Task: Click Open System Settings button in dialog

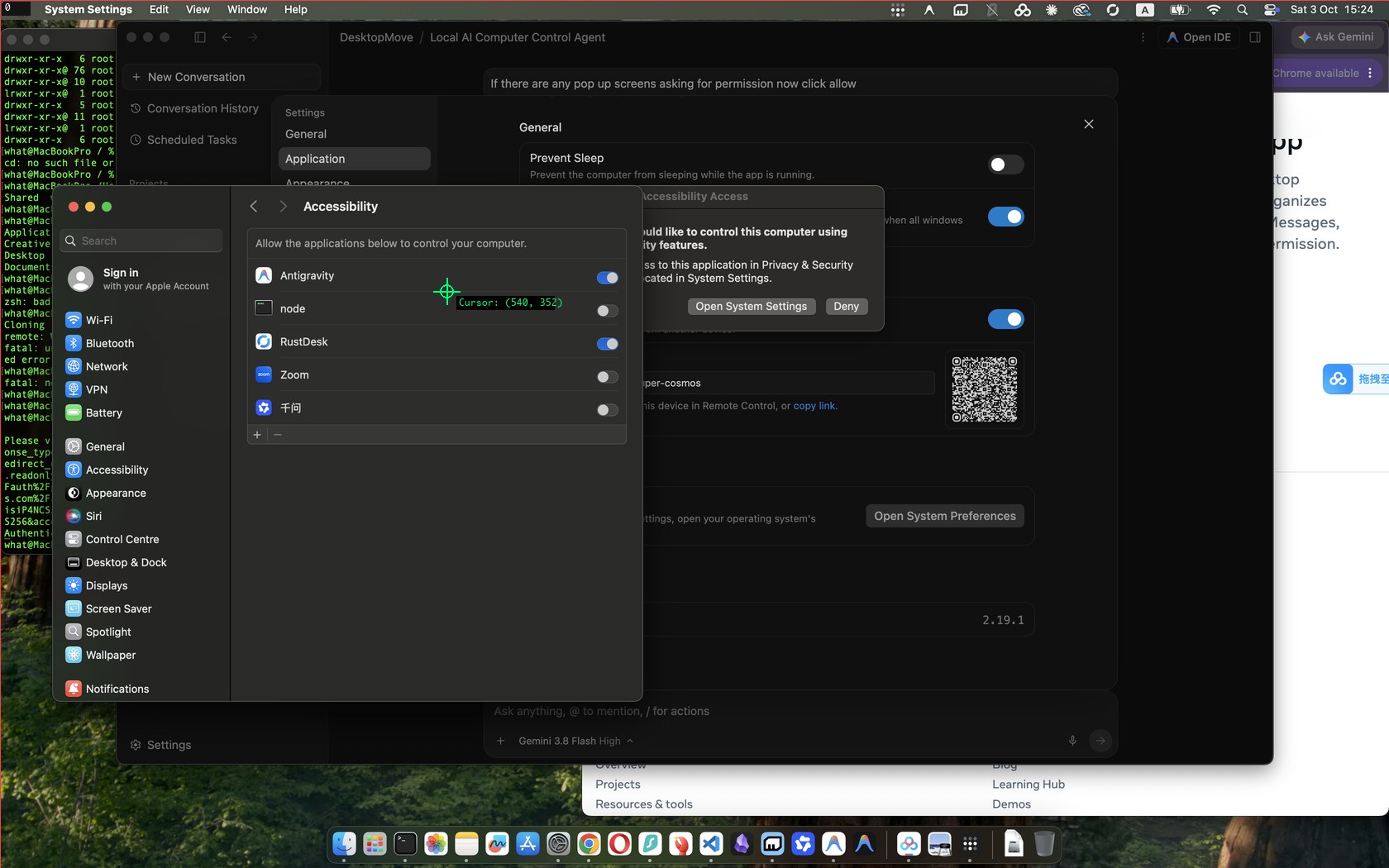Action: (x=751, y=307)
